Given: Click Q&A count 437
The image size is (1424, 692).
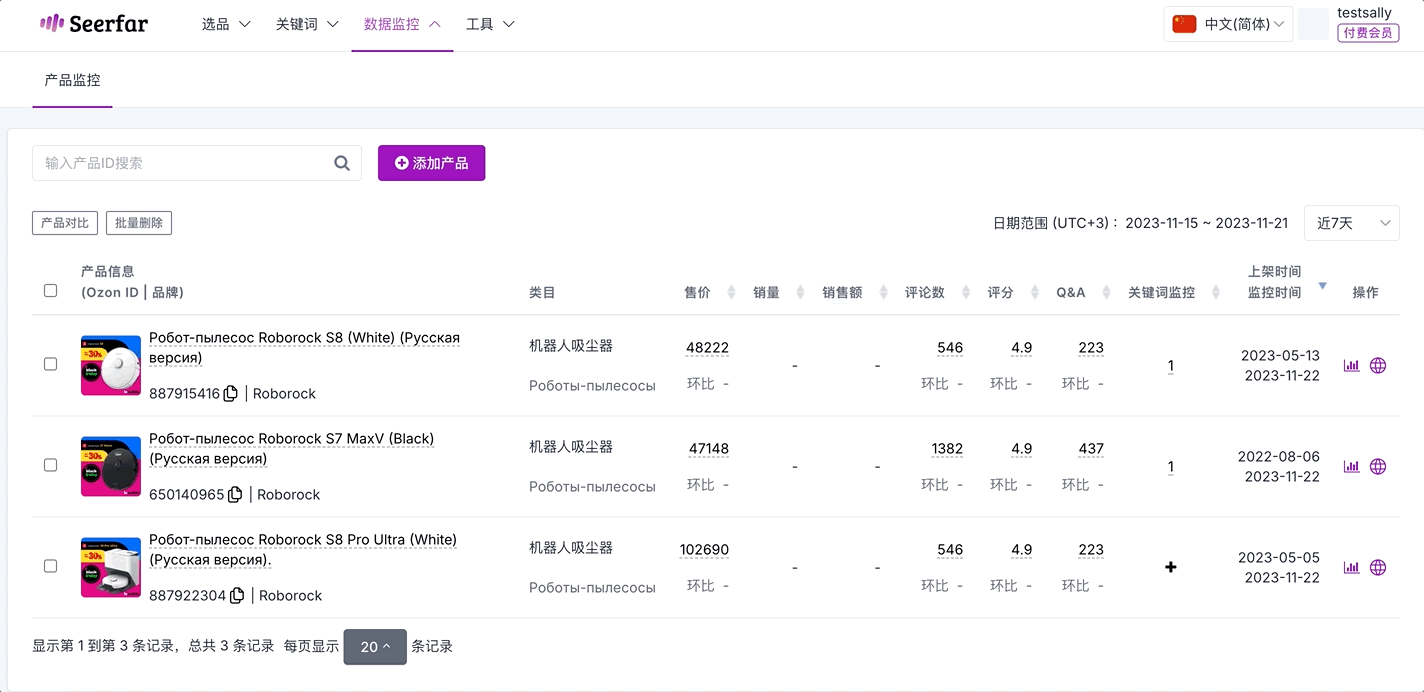Looking at the screenshot, I should tap(1091, 449).
